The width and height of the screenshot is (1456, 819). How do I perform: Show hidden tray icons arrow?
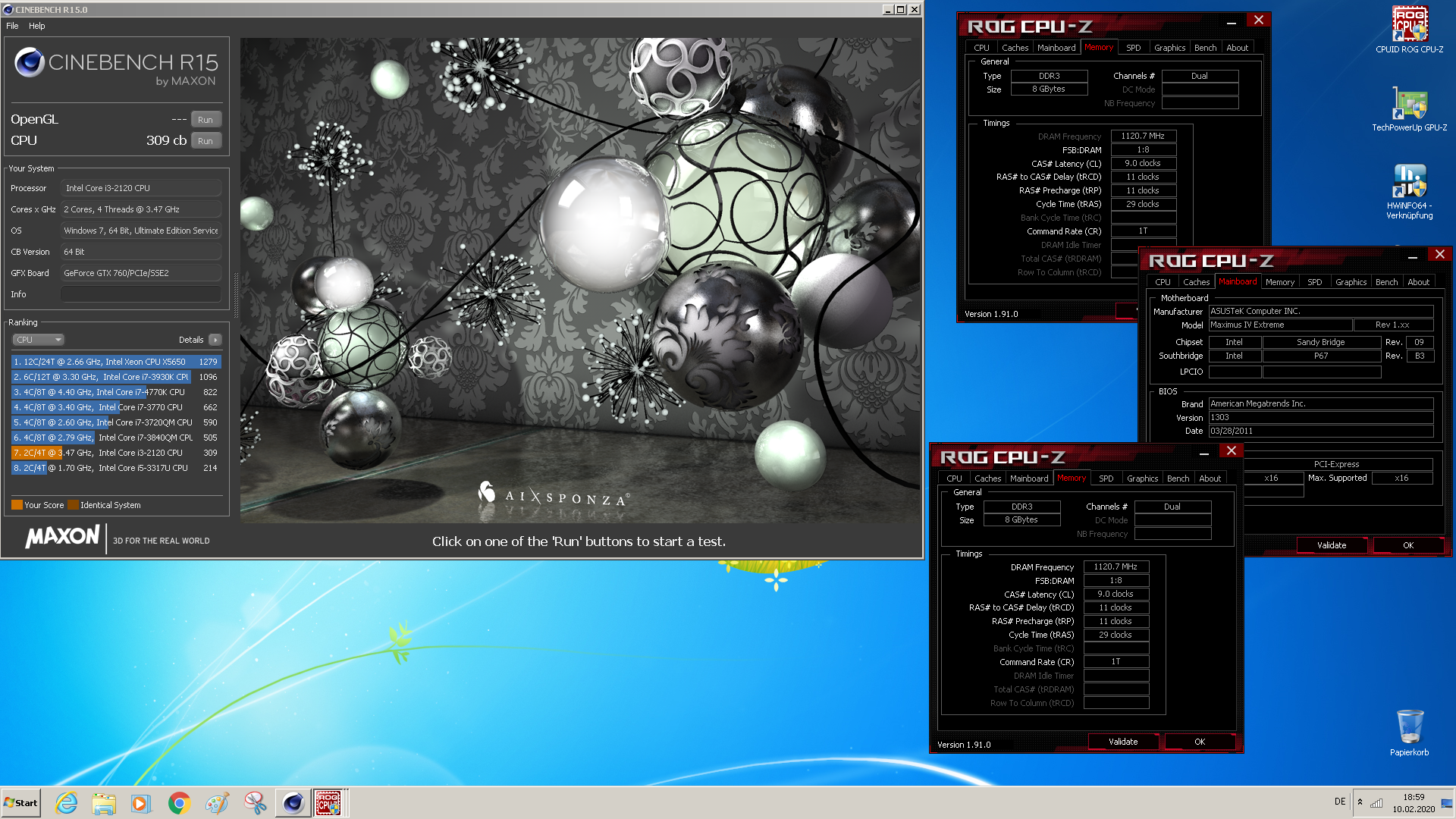[x=1360, y=802]
